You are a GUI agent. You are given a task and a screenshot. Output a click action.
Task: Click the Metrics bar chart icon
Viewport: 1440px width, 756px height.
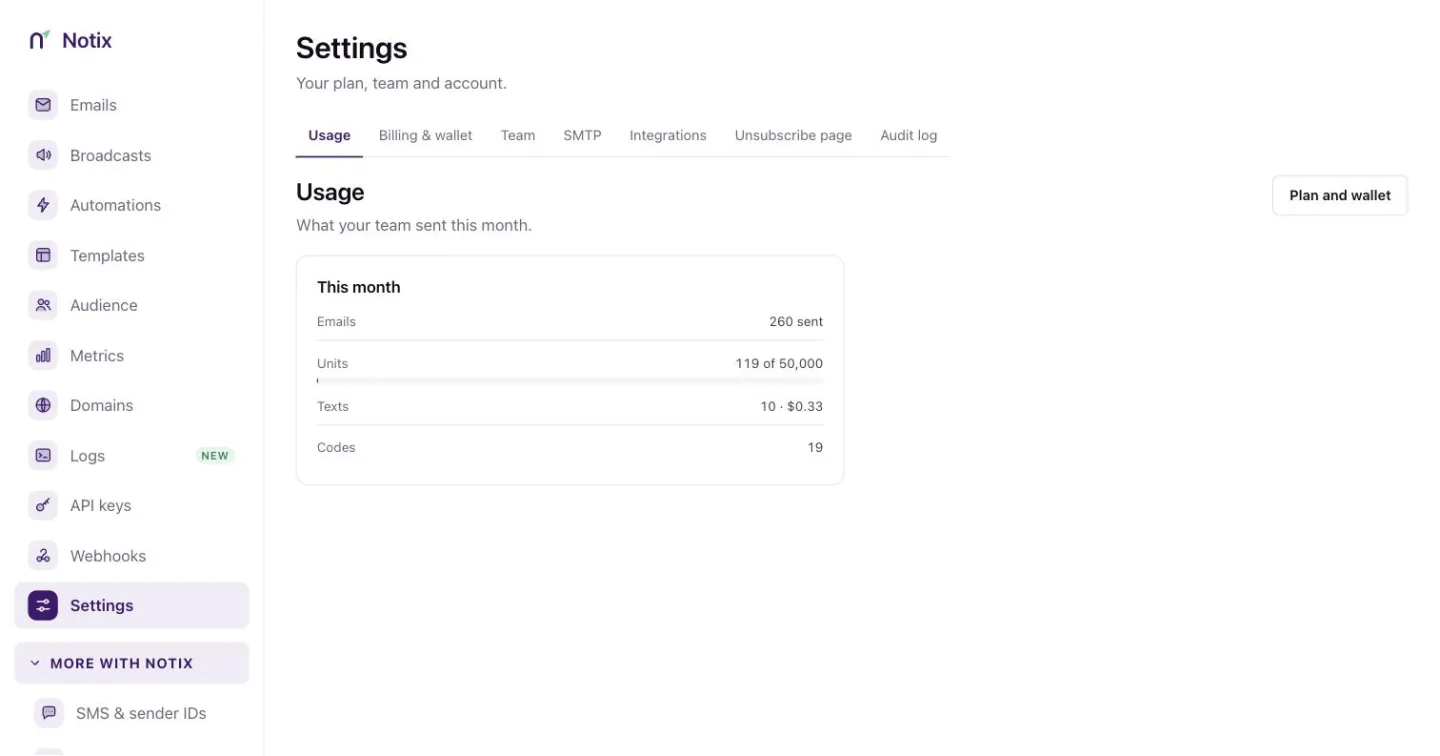pos(43,355)
